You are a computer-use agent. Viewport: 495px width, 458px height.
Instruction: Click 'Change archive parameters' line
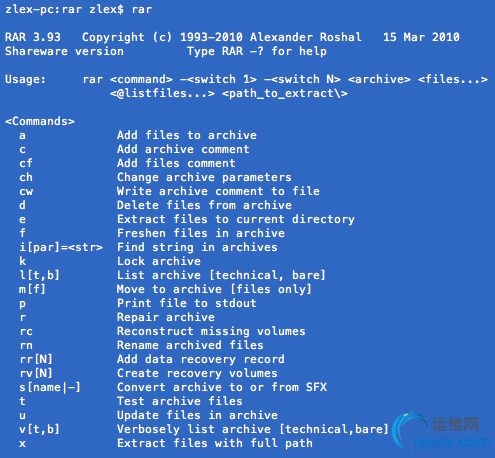(x=204, y=177)
